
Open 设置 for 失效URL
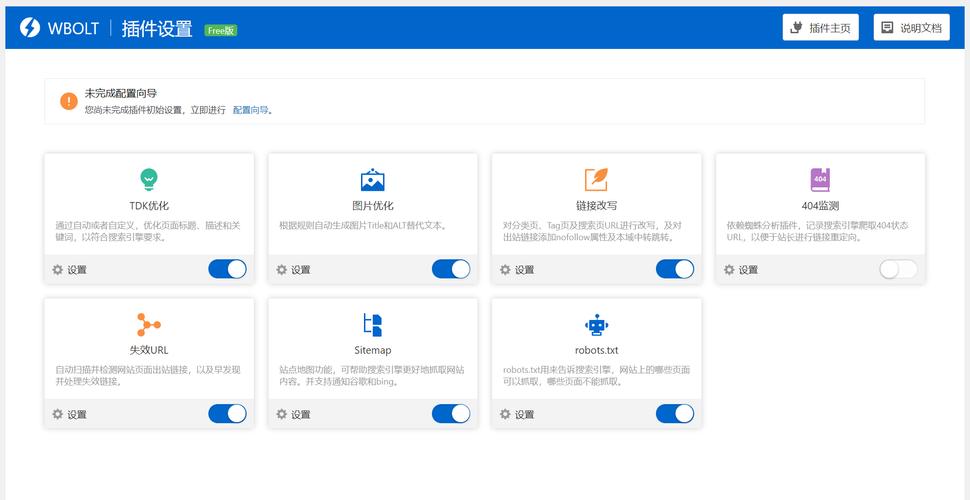pyautogui.click(x=69, y=414)
